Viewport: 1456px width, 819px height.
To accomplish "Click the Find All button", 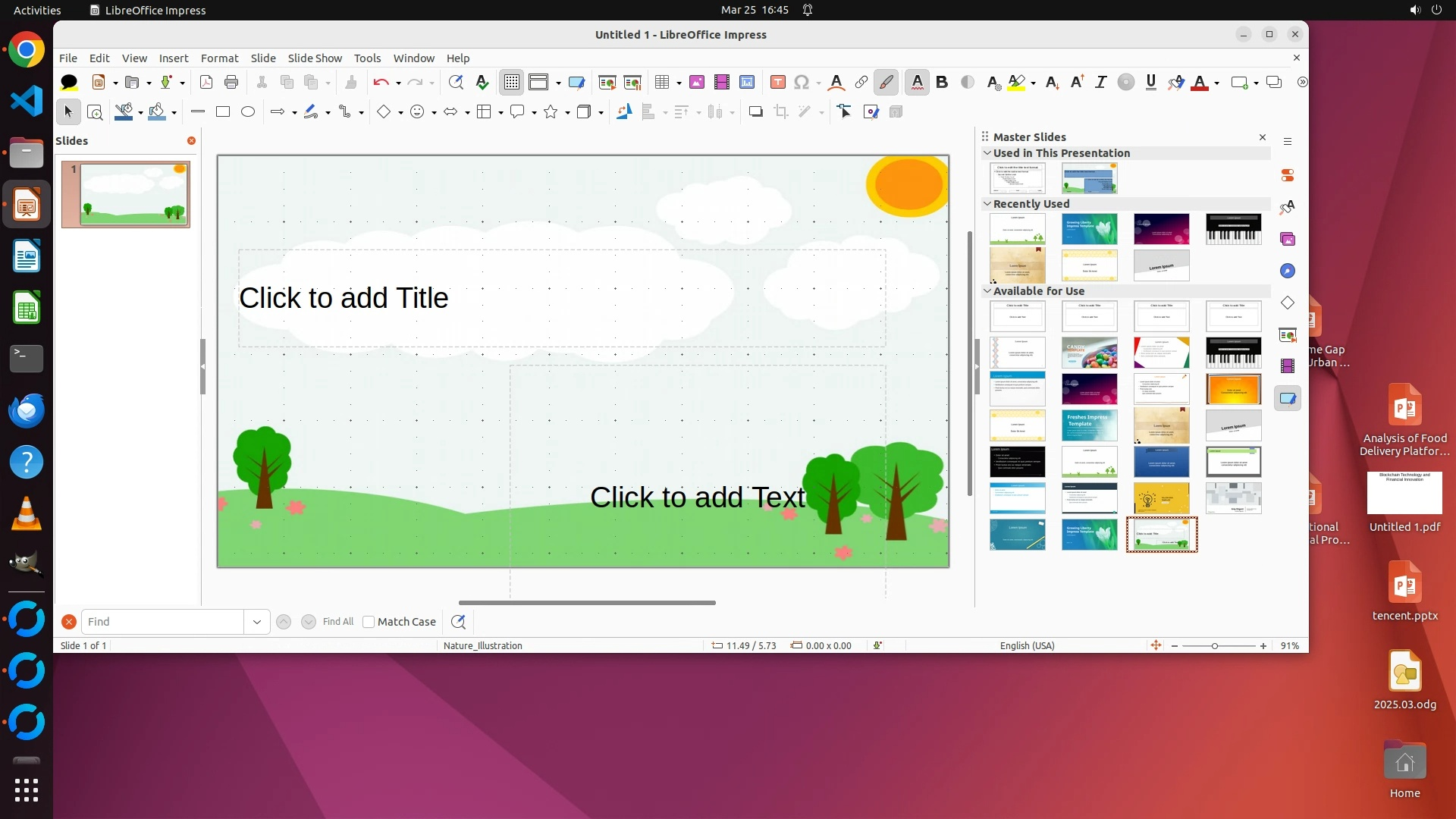I will 337,622.
